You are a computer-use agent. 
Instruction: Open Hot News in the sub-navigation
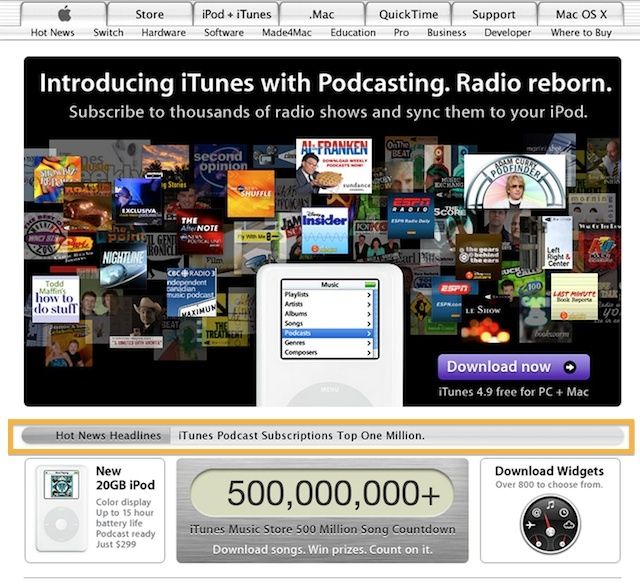click(52, 33)
